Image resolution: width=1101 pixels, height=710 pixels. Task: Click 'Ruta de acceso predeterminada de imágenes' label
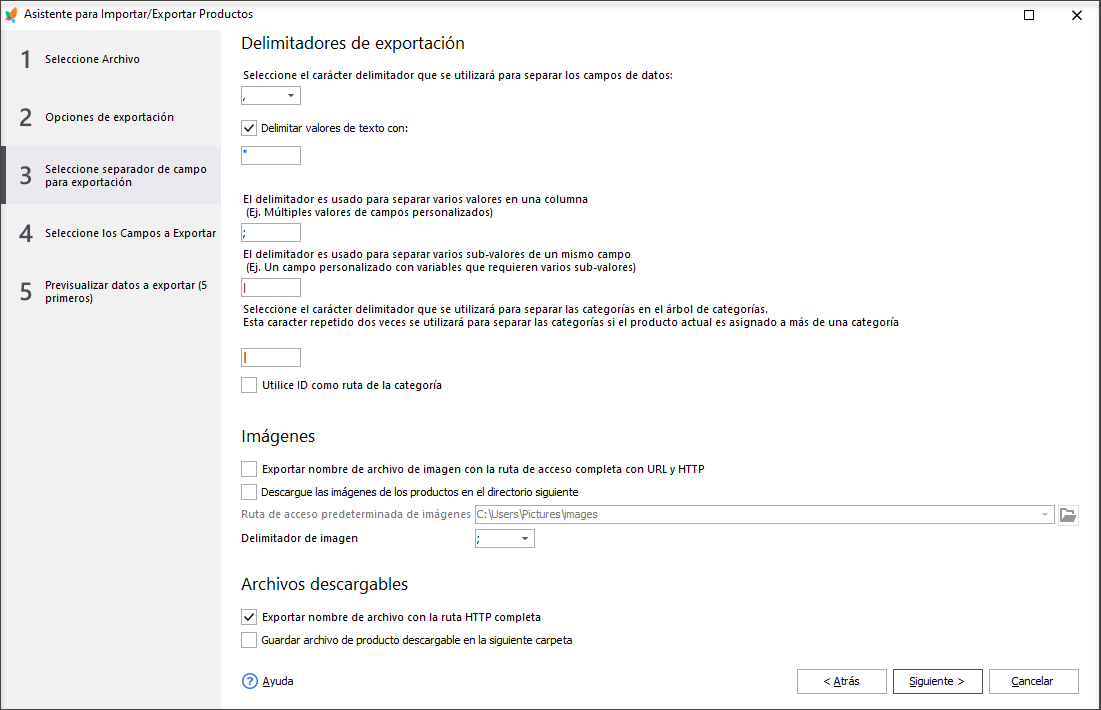(x=355, y=515)
